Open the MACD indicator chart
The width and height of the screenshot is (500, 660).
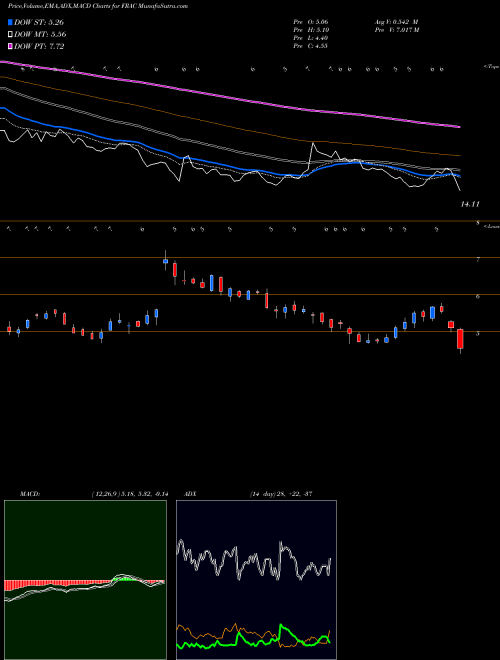pos(85,580)
